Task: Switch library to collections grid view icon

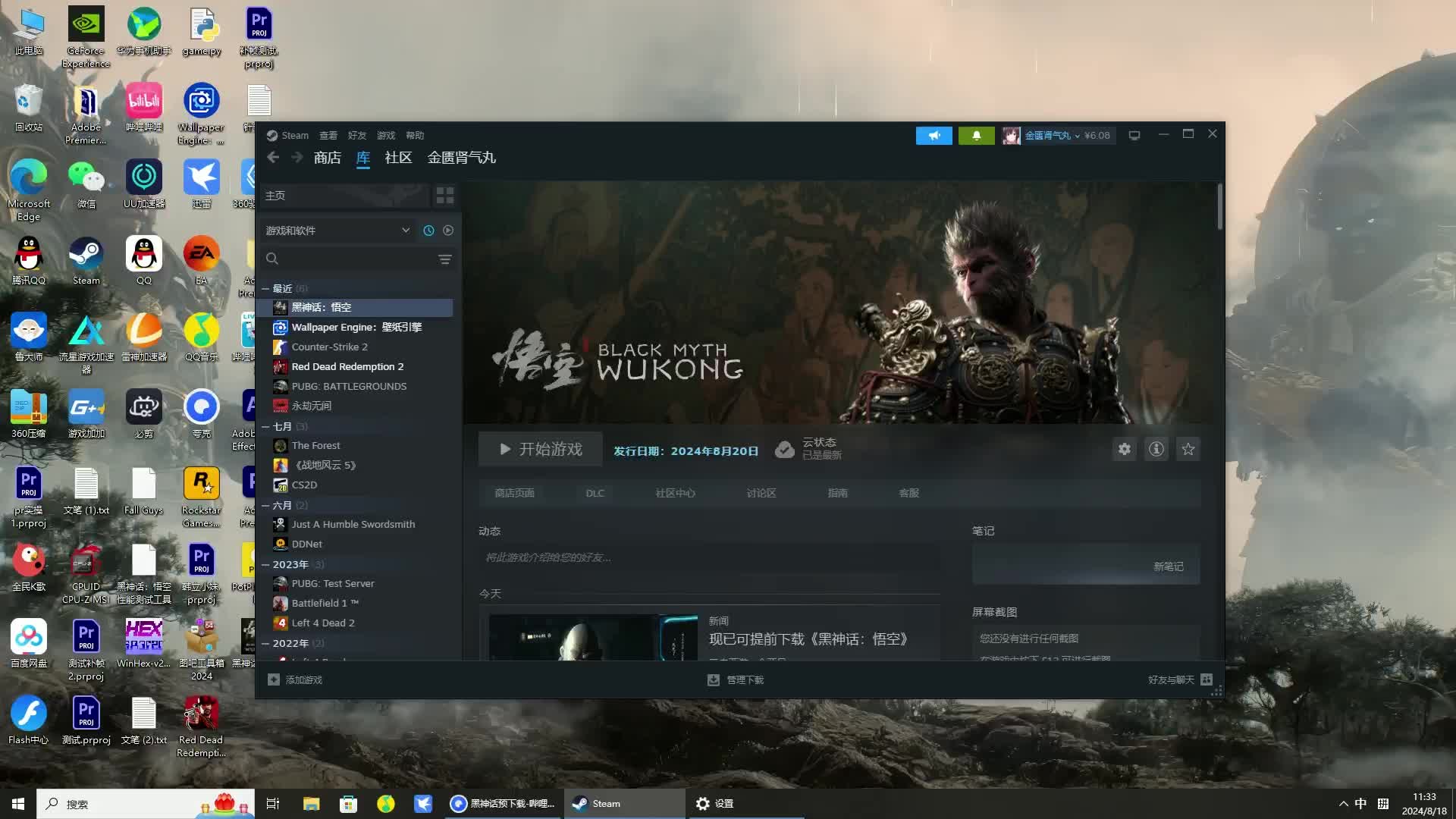Action: point(445,196)
